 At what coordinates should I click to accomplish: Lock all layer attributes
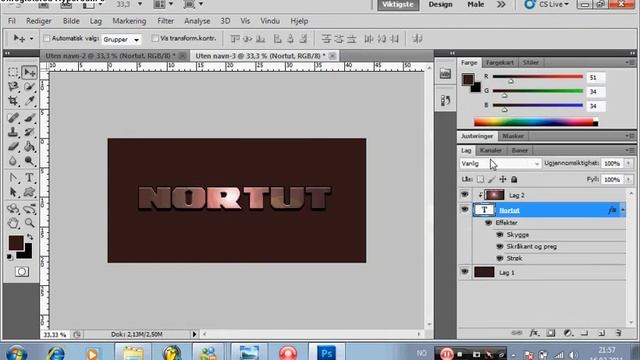[514, 179]
